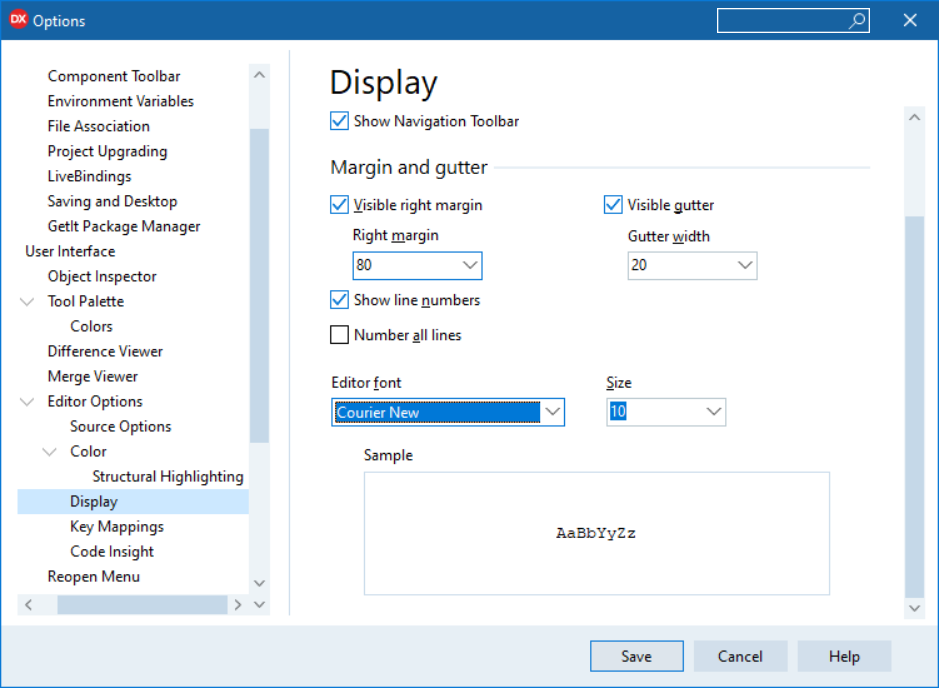Viewport: 939px width, 688px height.
Task: Click the Help button
Action: point(844,656)
